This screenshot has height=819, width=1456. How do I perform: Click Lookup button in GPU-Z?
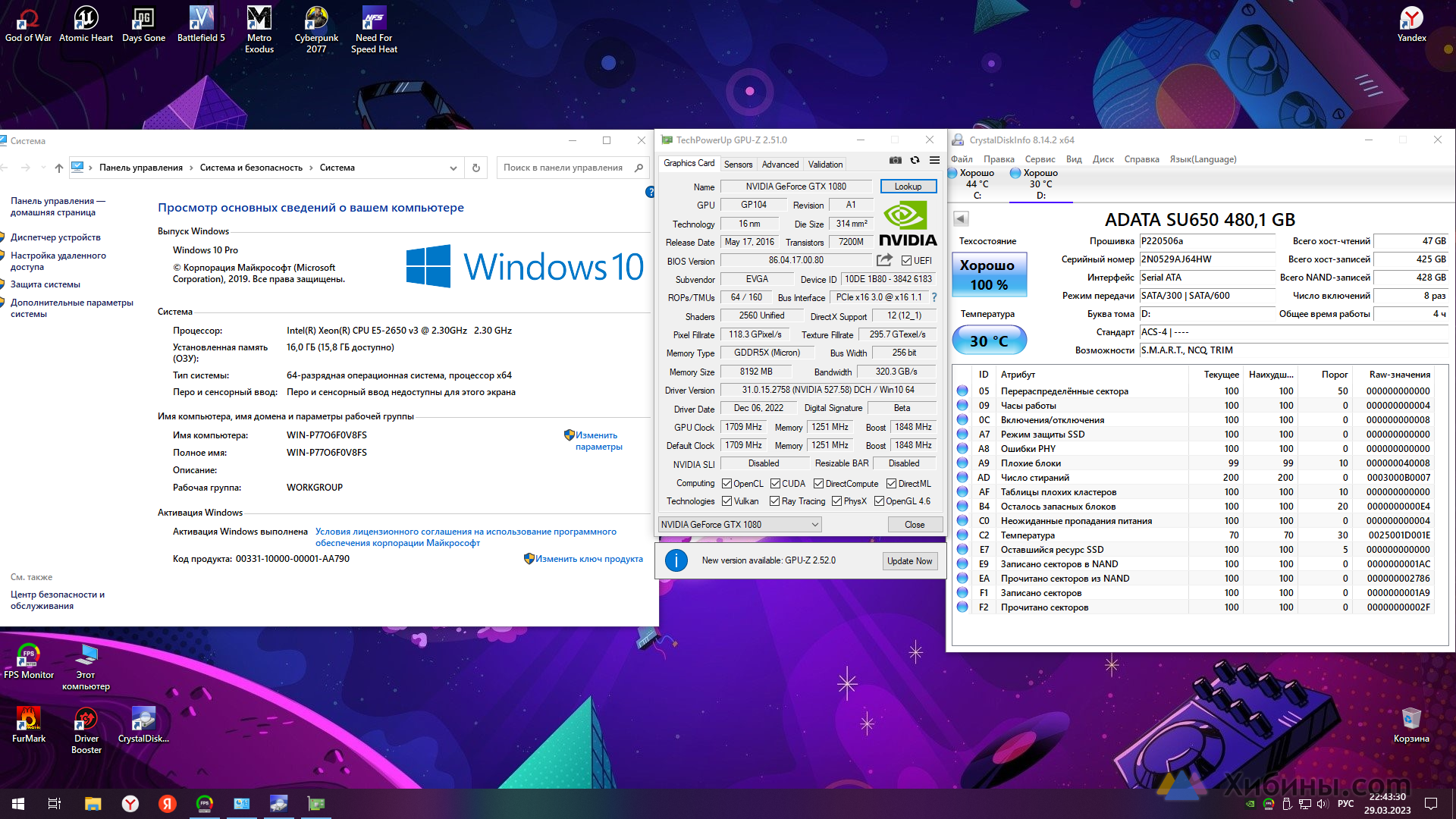point(908,187)
